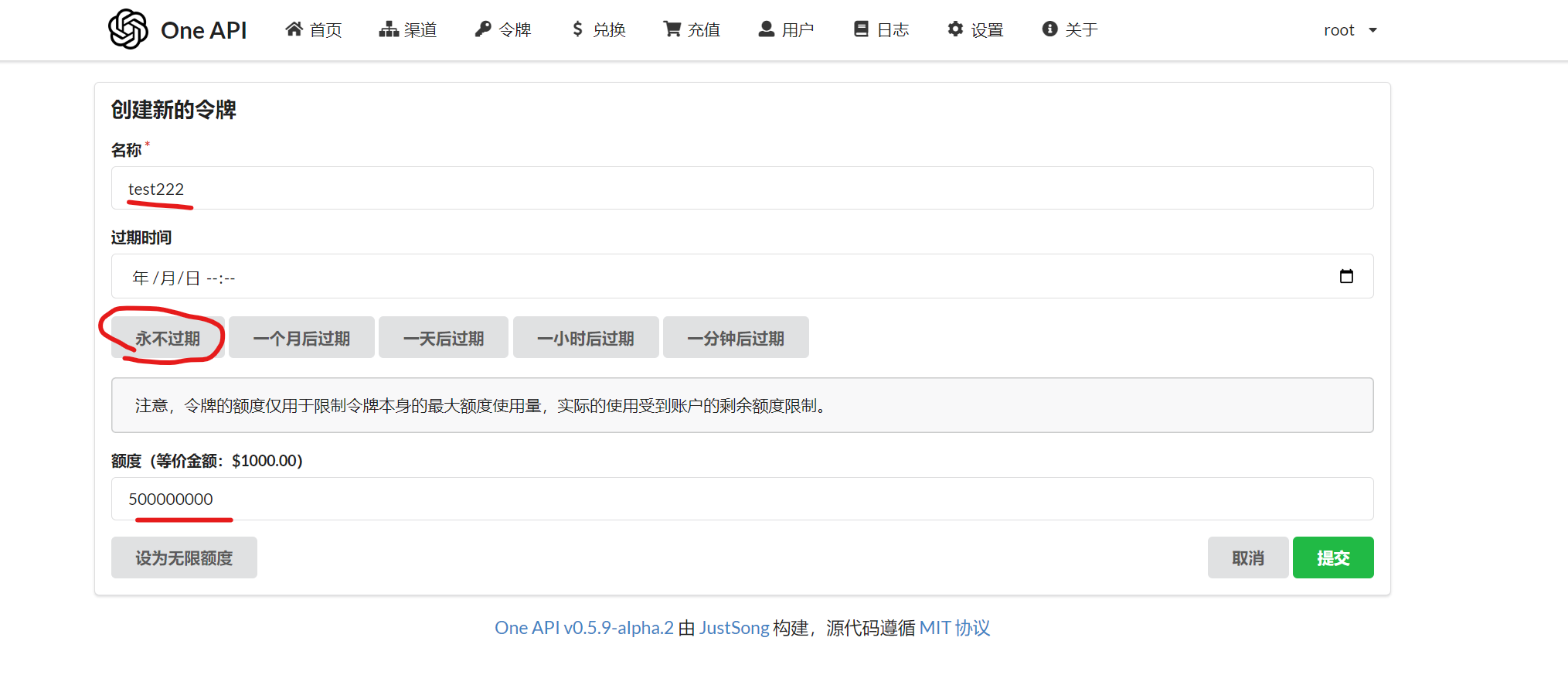This screenshot has width=1568, height=699.
Task: Expand the root user dropdown
Action: coord(1350,30)
